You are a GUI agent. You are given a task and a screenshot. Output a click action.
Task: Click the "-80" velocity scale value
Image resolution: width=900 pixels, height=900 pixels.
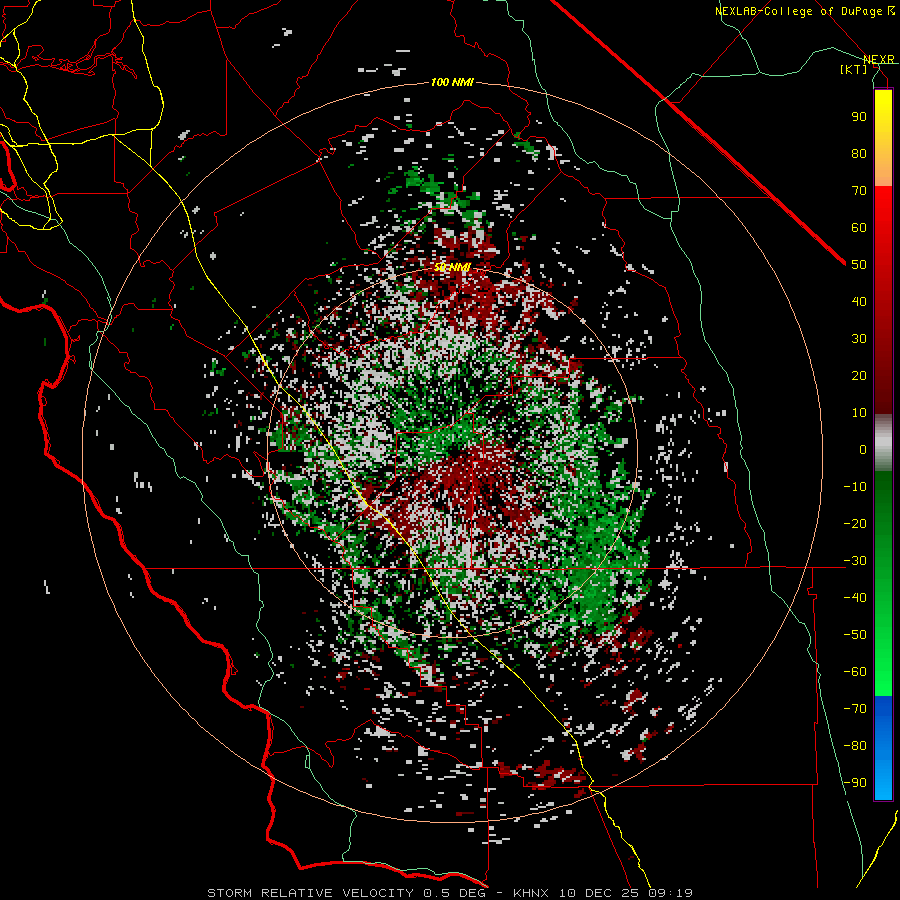[855, 746]
